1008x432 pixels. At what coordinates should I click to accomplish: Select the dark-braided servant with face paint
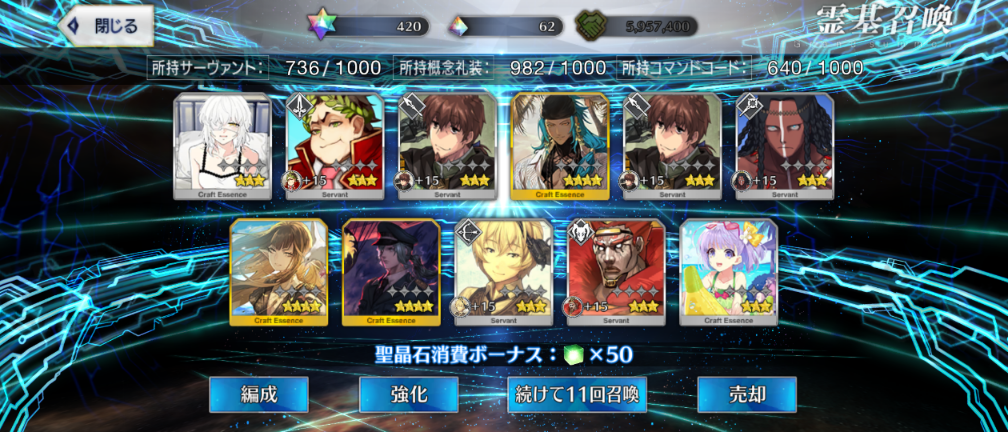(x=785, y=146)
